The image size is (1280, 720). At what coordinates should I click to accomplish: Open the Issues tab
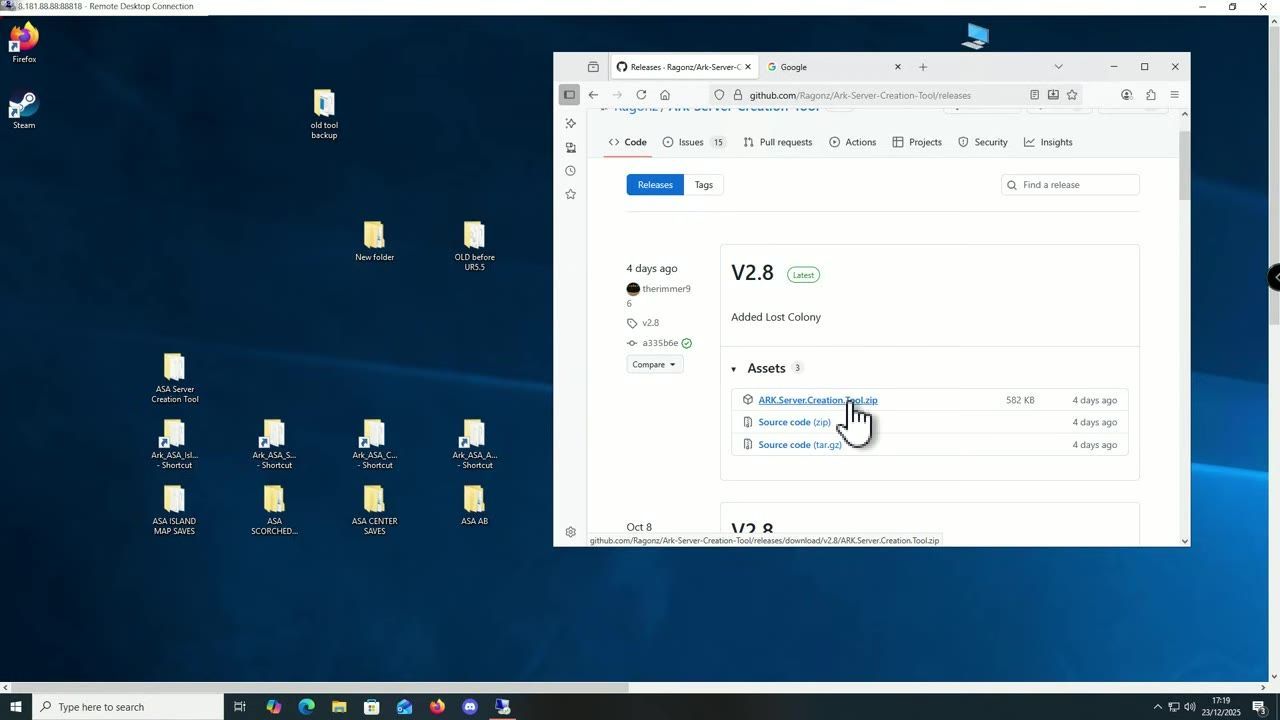(x=694, y=142)
